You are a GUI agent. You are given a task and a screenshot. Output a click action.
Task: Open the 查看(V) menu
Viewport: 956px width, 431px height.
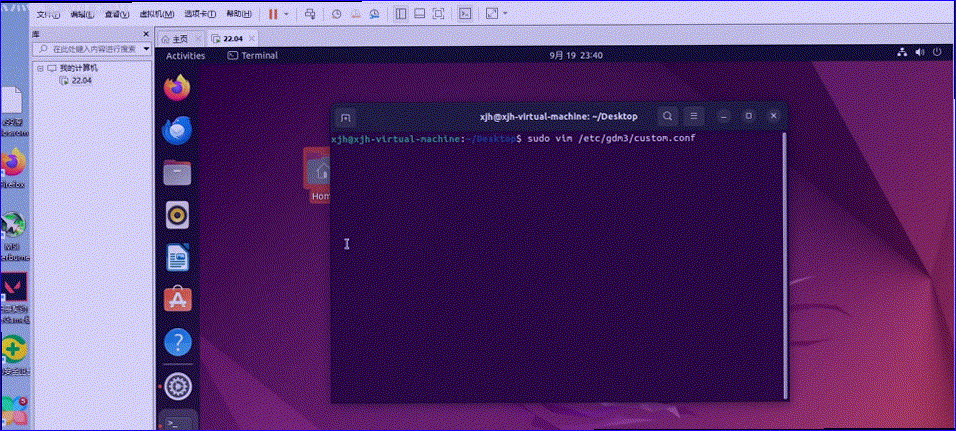coord(116,14)
